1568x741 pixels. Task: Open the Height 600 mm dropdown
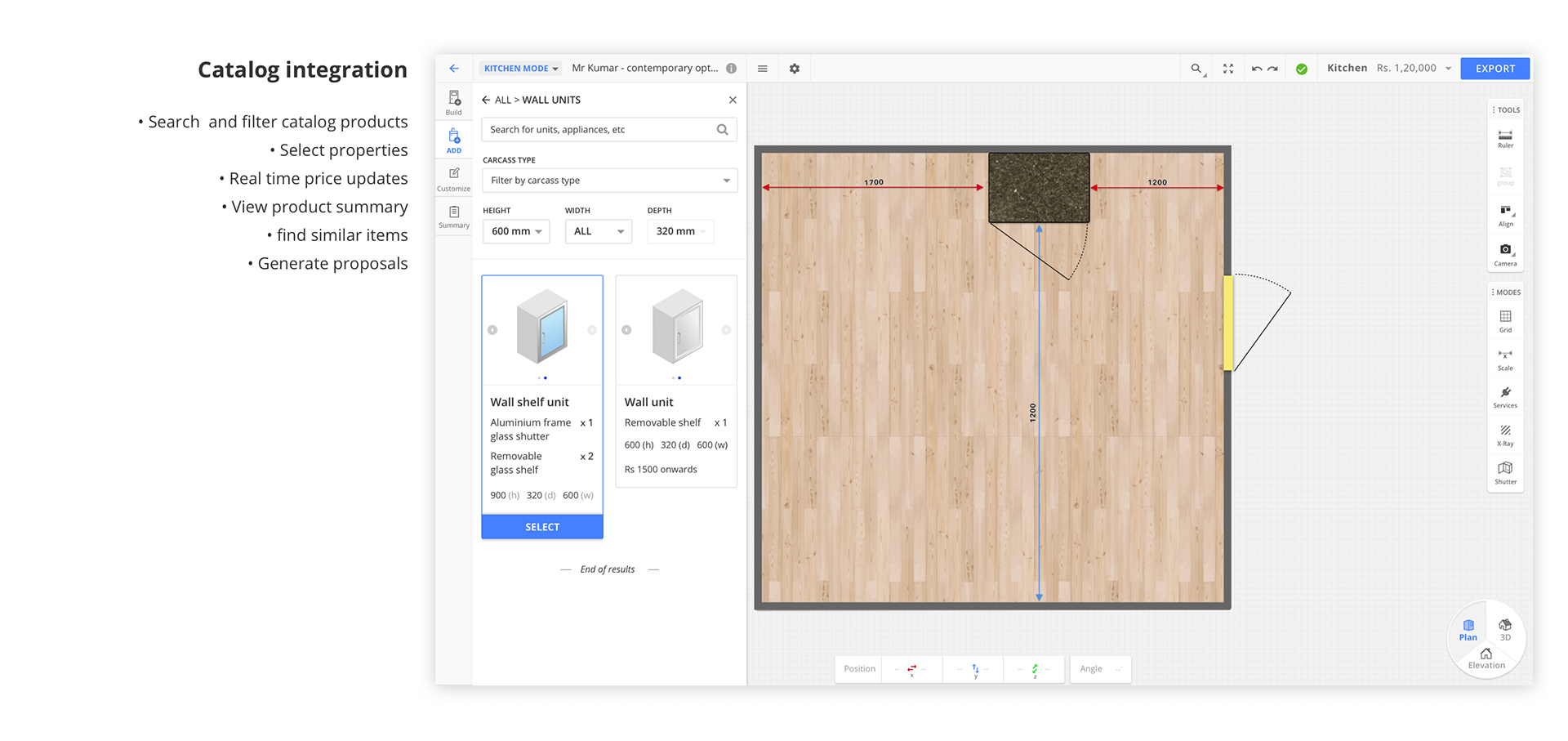[516, 231]
